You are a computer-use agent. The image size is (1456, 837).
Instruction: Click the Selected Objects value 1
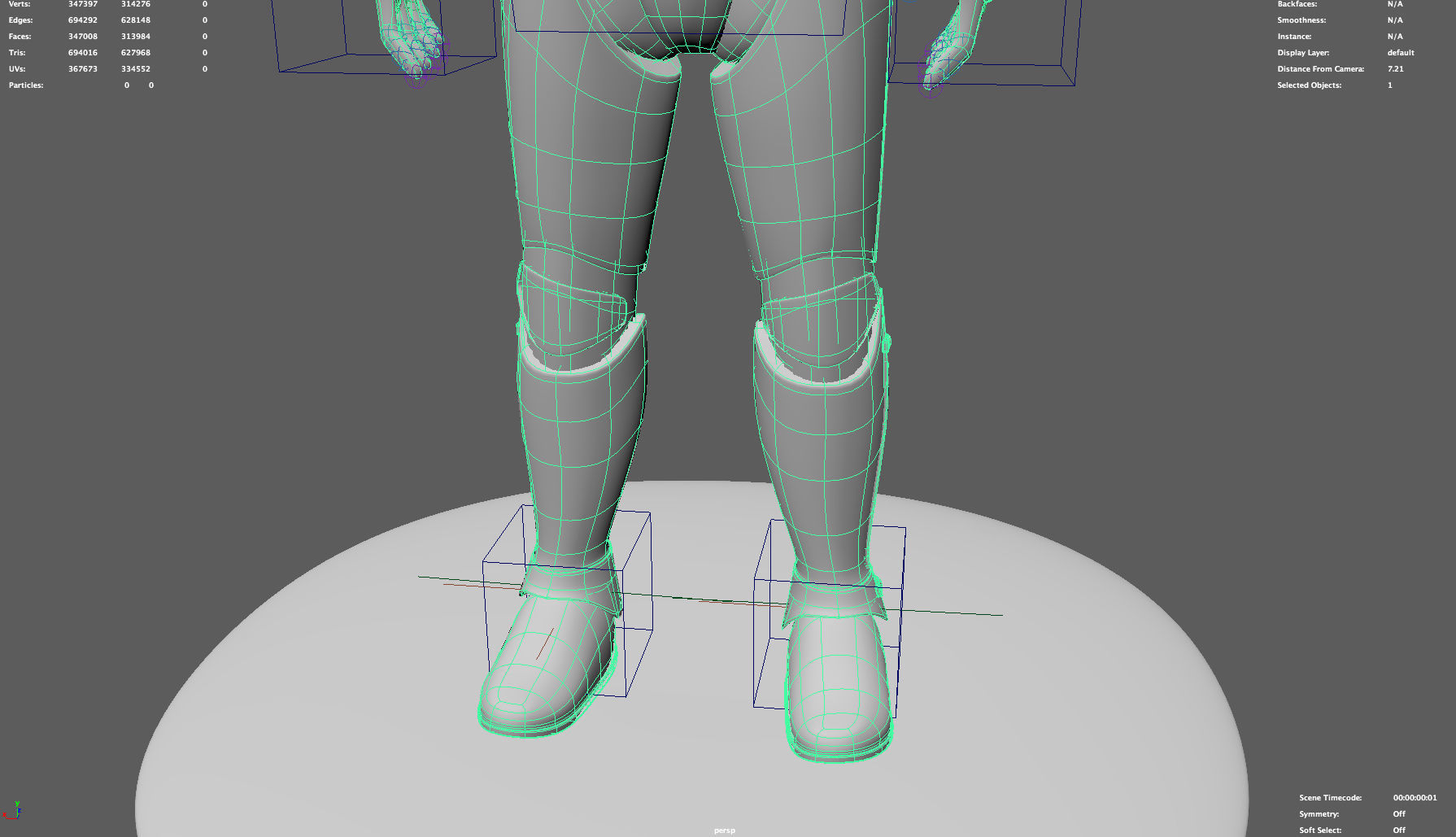(1390, 85)
